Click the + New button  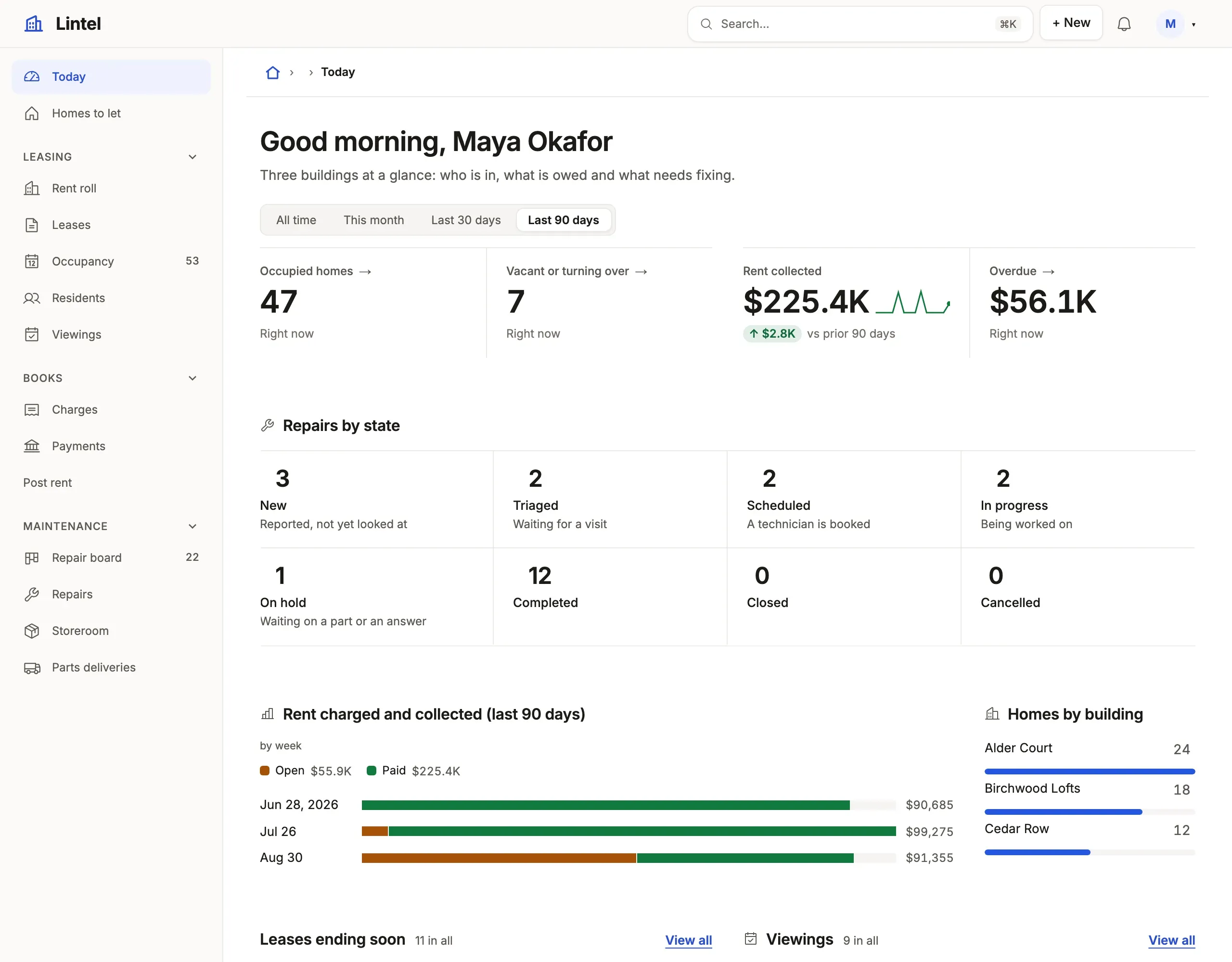(1071, 23)
